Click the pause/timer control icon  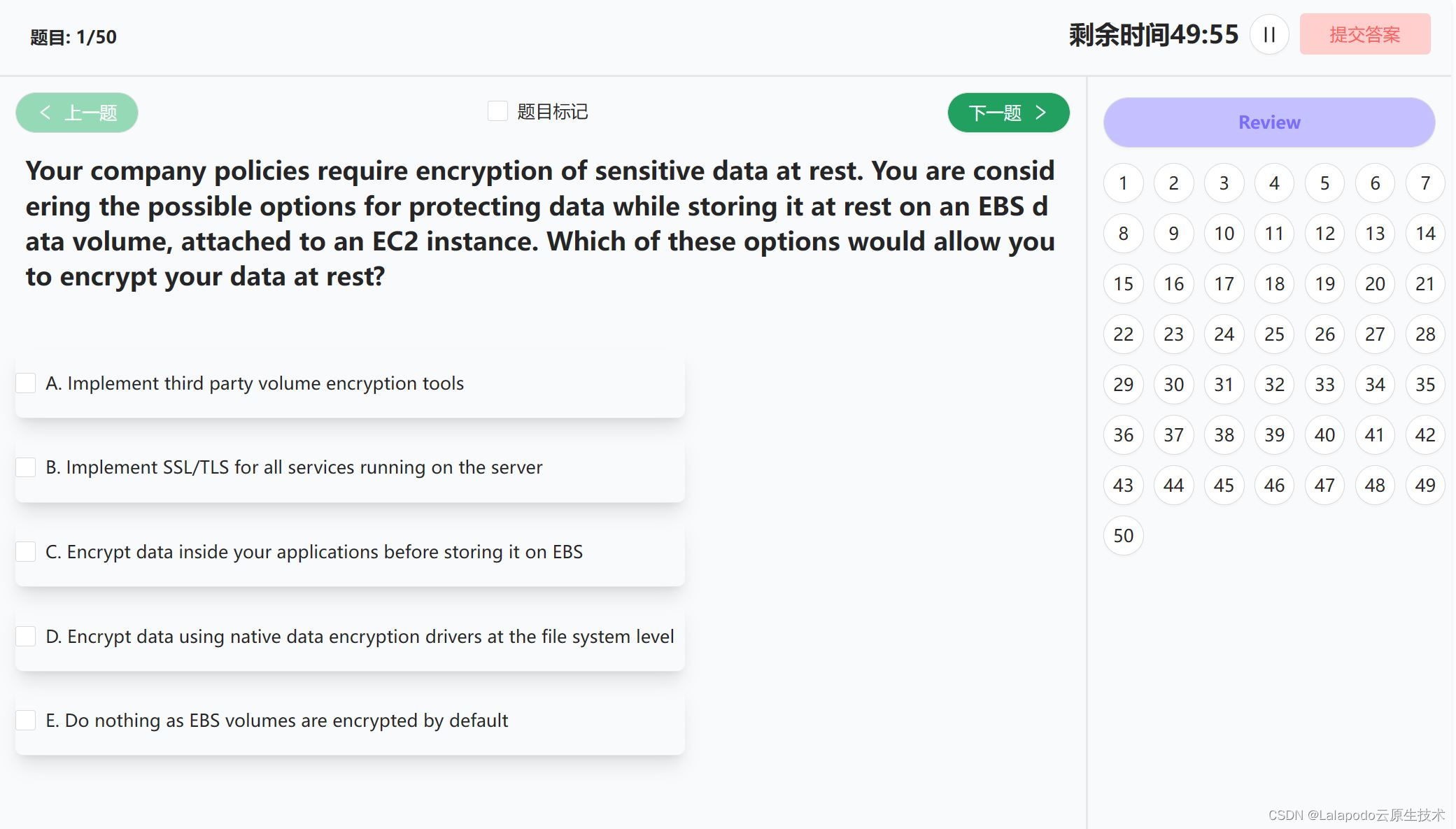click(x=1269, y=35)
